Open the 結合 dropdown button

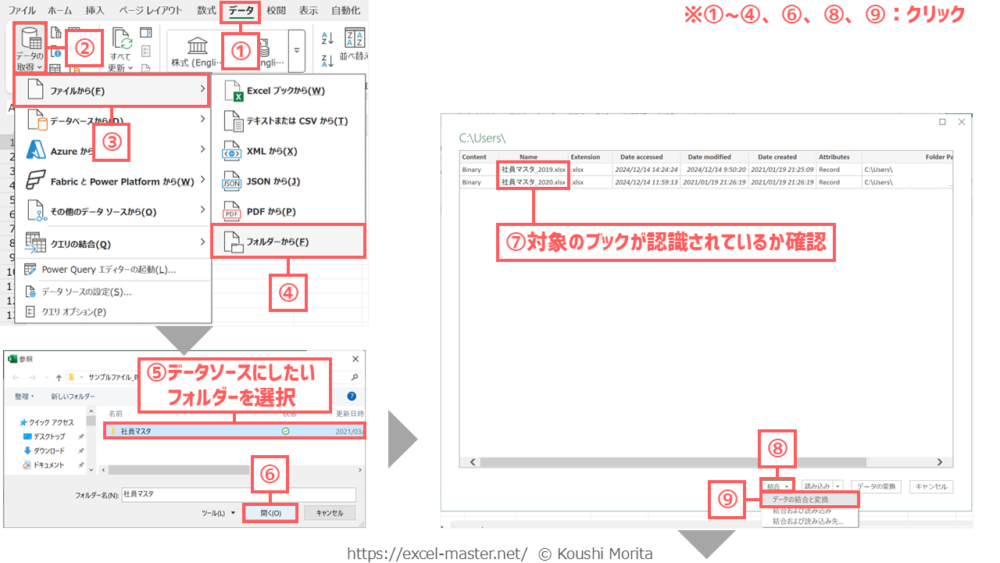(776, 486)
